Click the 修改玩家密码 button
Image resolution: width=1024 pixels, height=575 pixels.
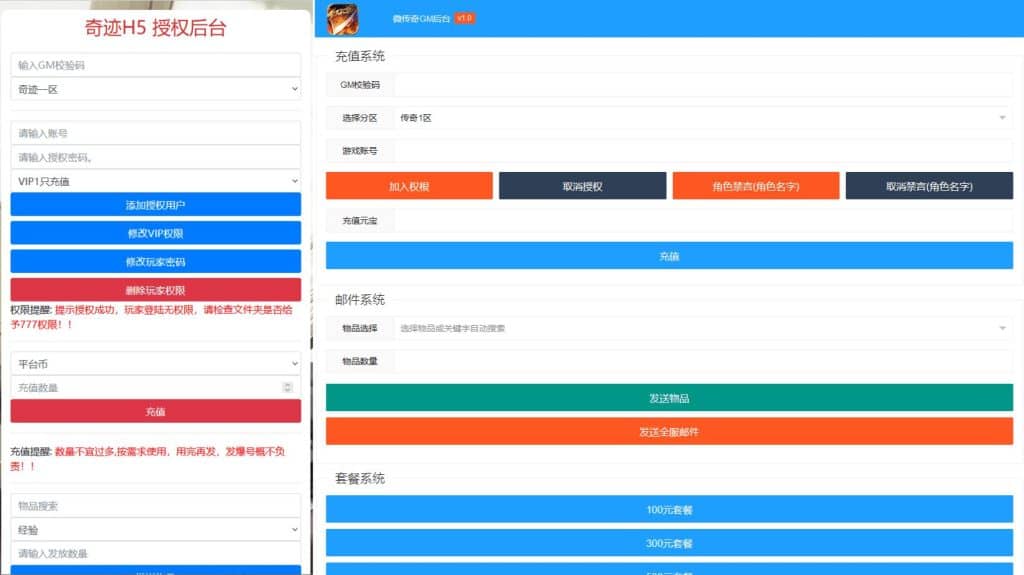155,262
